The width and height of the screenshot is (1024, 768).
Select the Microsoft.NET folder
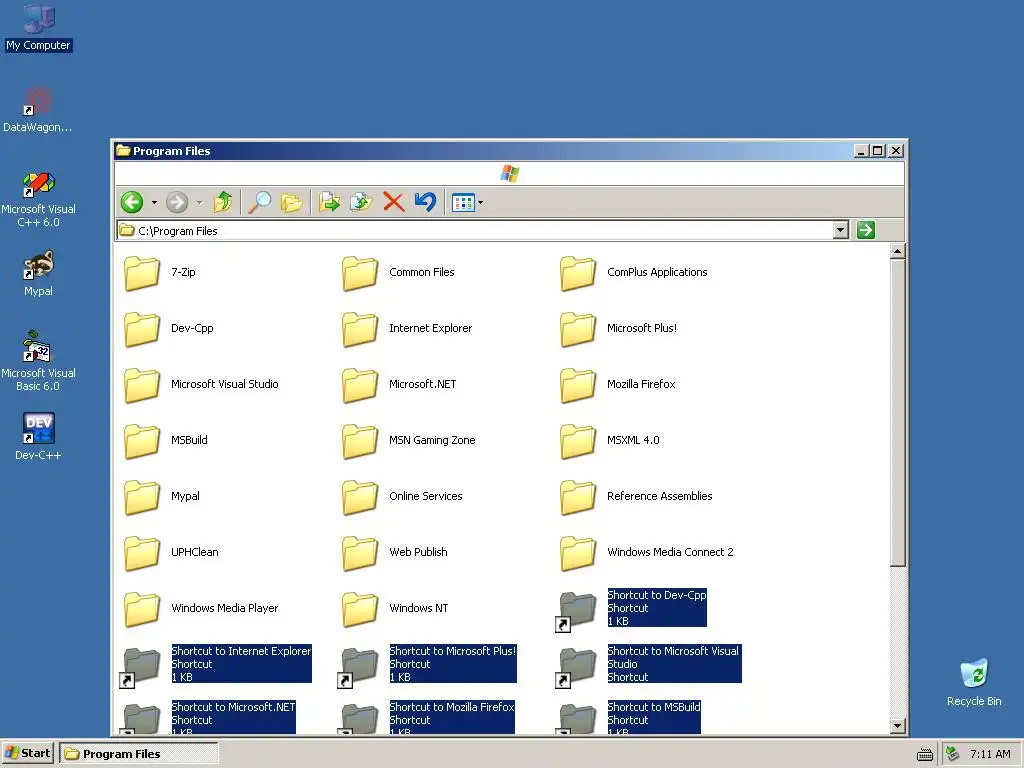(x=399, y=385)
